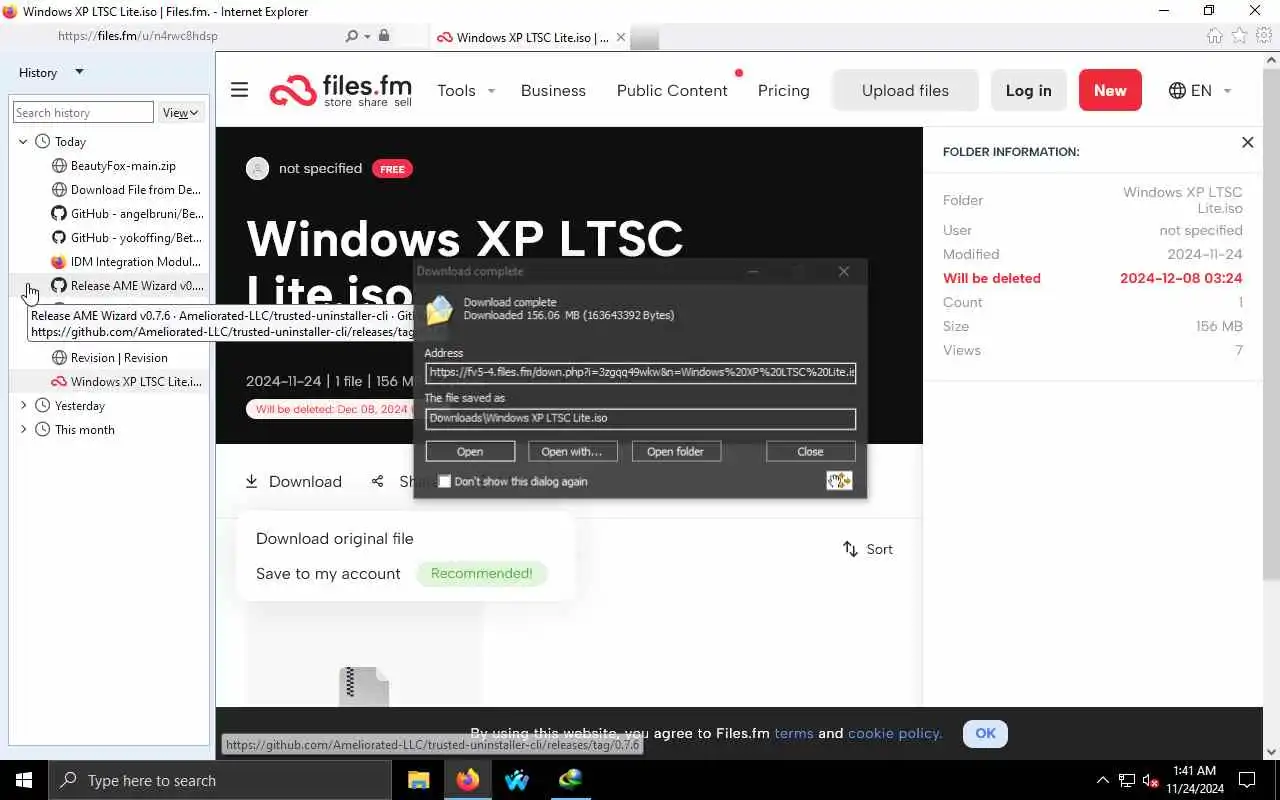Open a new blank tab
The width and height of the screenshot is (1280, 800).
(x=645, y=38)
